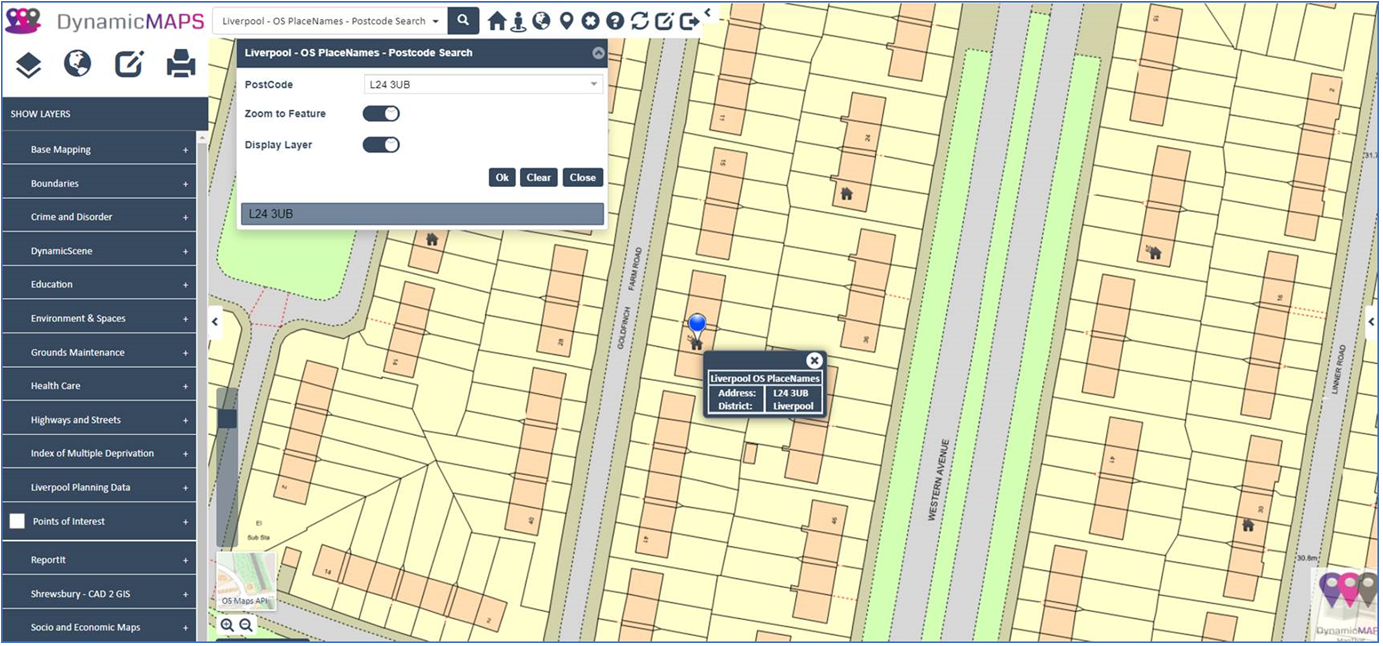Expand the Grounds Maintenance group

click(x=186, y=353)
